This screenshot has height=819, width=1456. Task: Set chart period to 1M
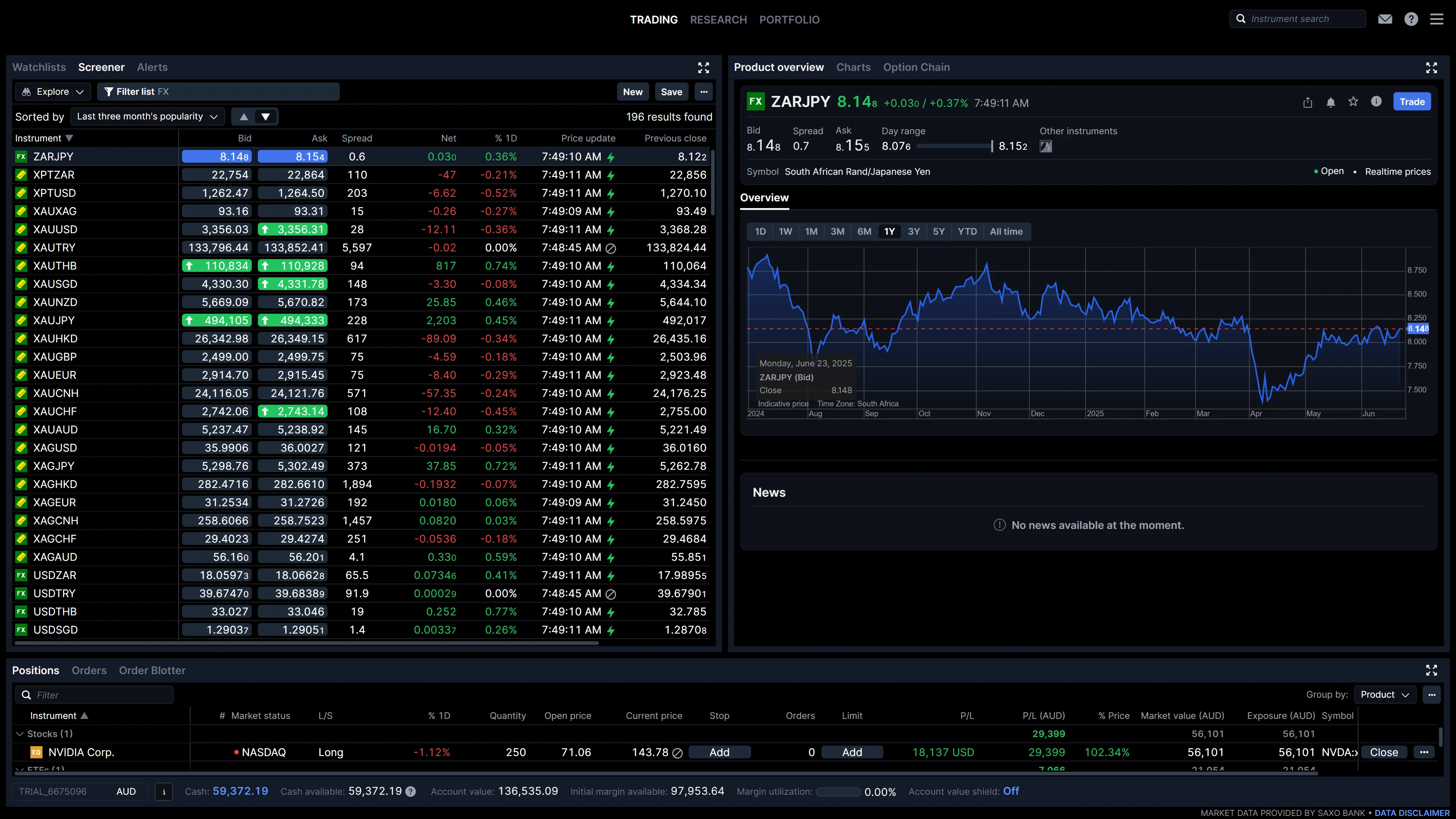[x=811, y=232]
